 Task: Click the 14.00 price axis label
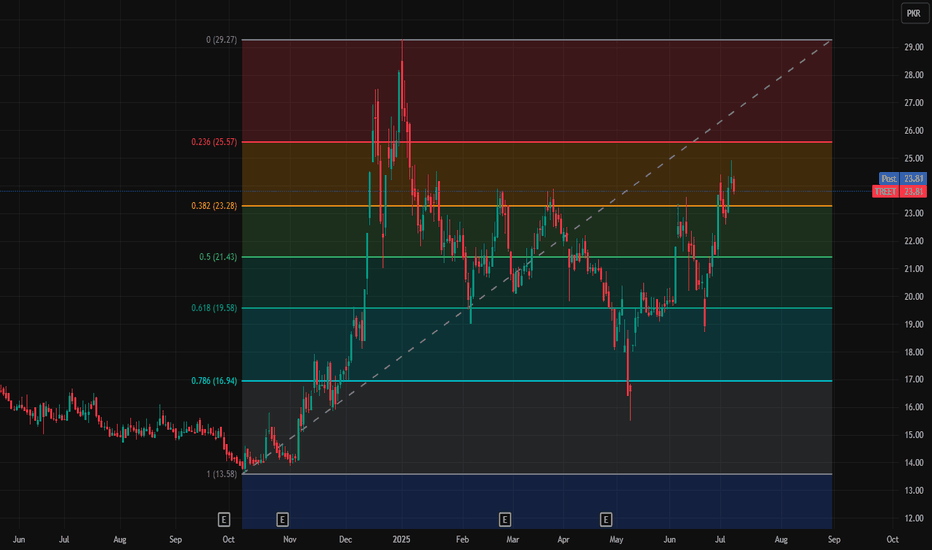point(914,463)
